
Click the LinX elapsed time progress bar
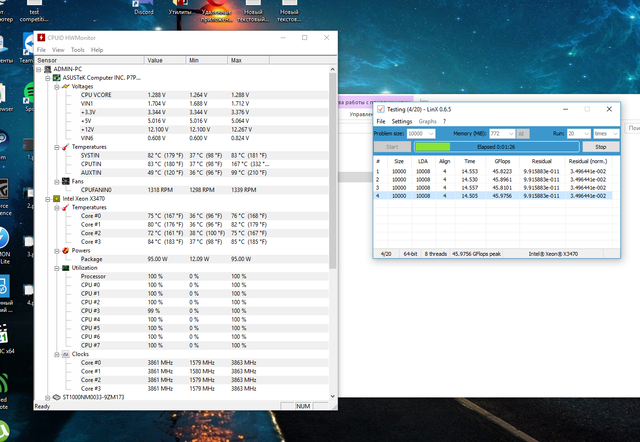point(497,147)
